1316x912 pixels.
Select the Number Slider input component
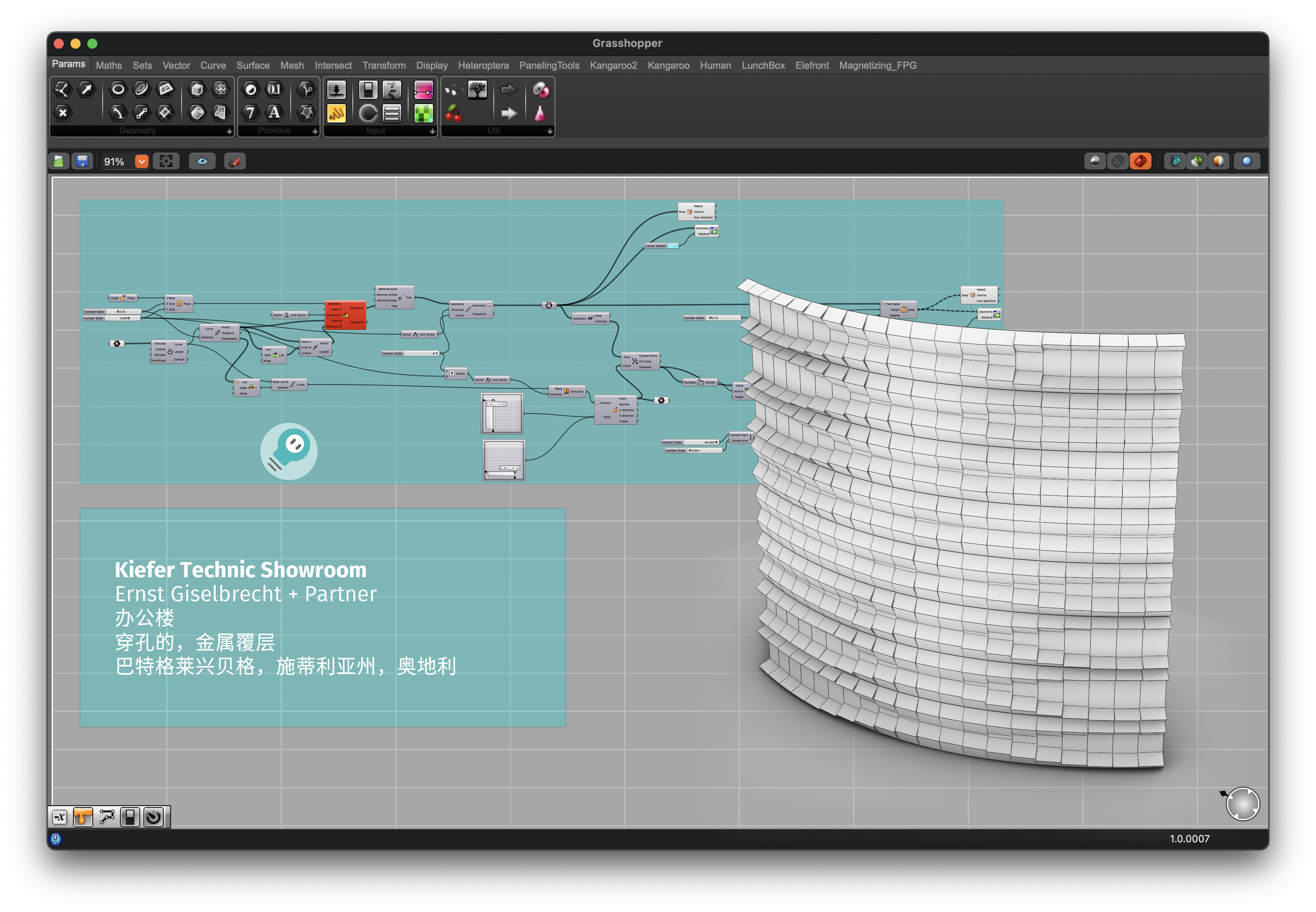(x=336, y=90)
